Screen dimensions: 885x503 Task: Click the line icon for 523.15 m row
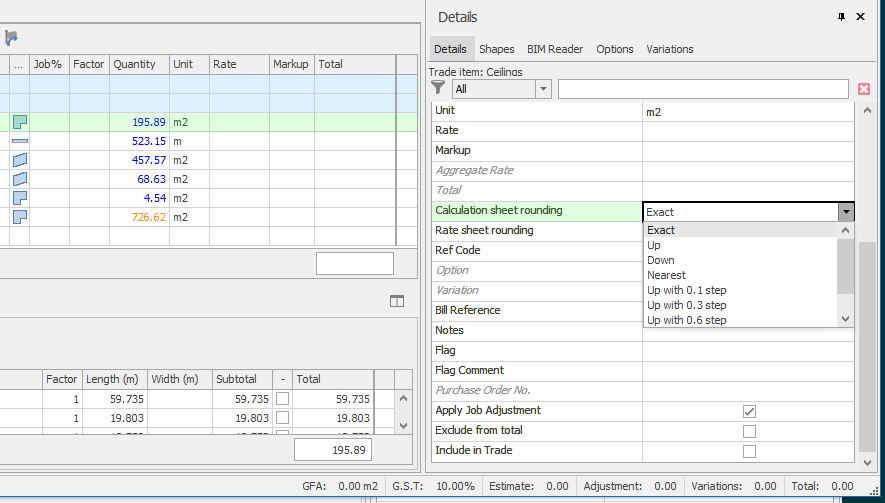19,141
